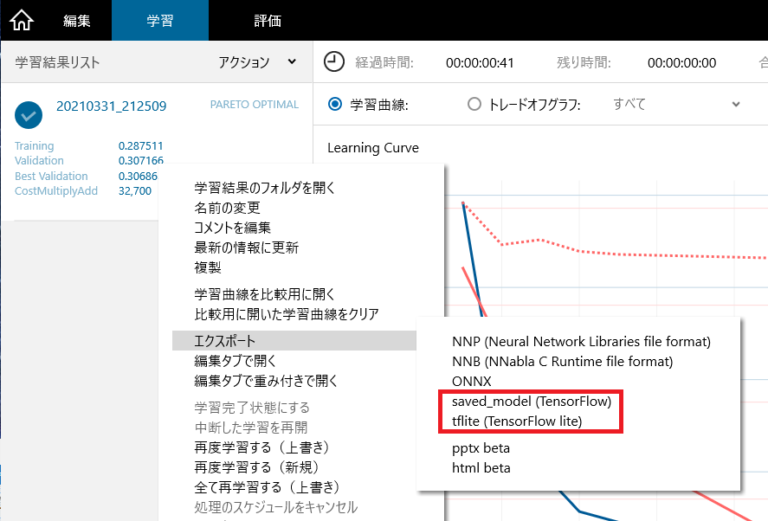
Task: Click the elapsed time value 00:00:00:41
Action: (x=480, y=63)
